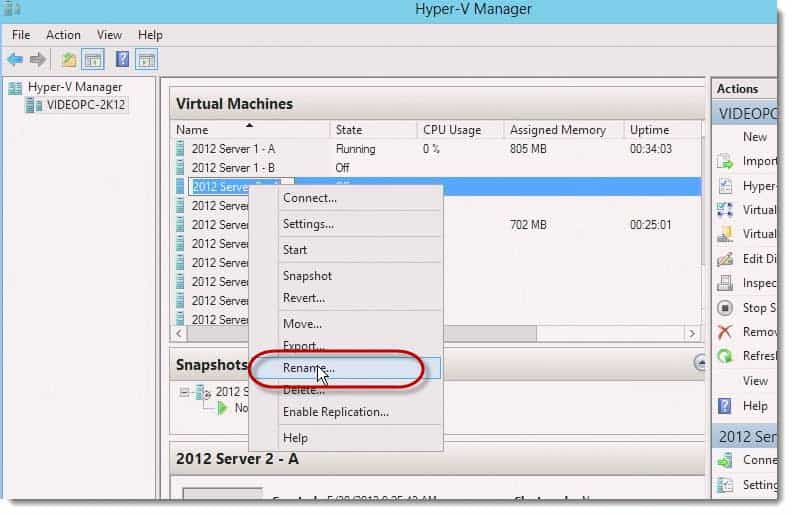Open the Help menu in the menu bar
This screenshot has width=792, height=514.
150,35
